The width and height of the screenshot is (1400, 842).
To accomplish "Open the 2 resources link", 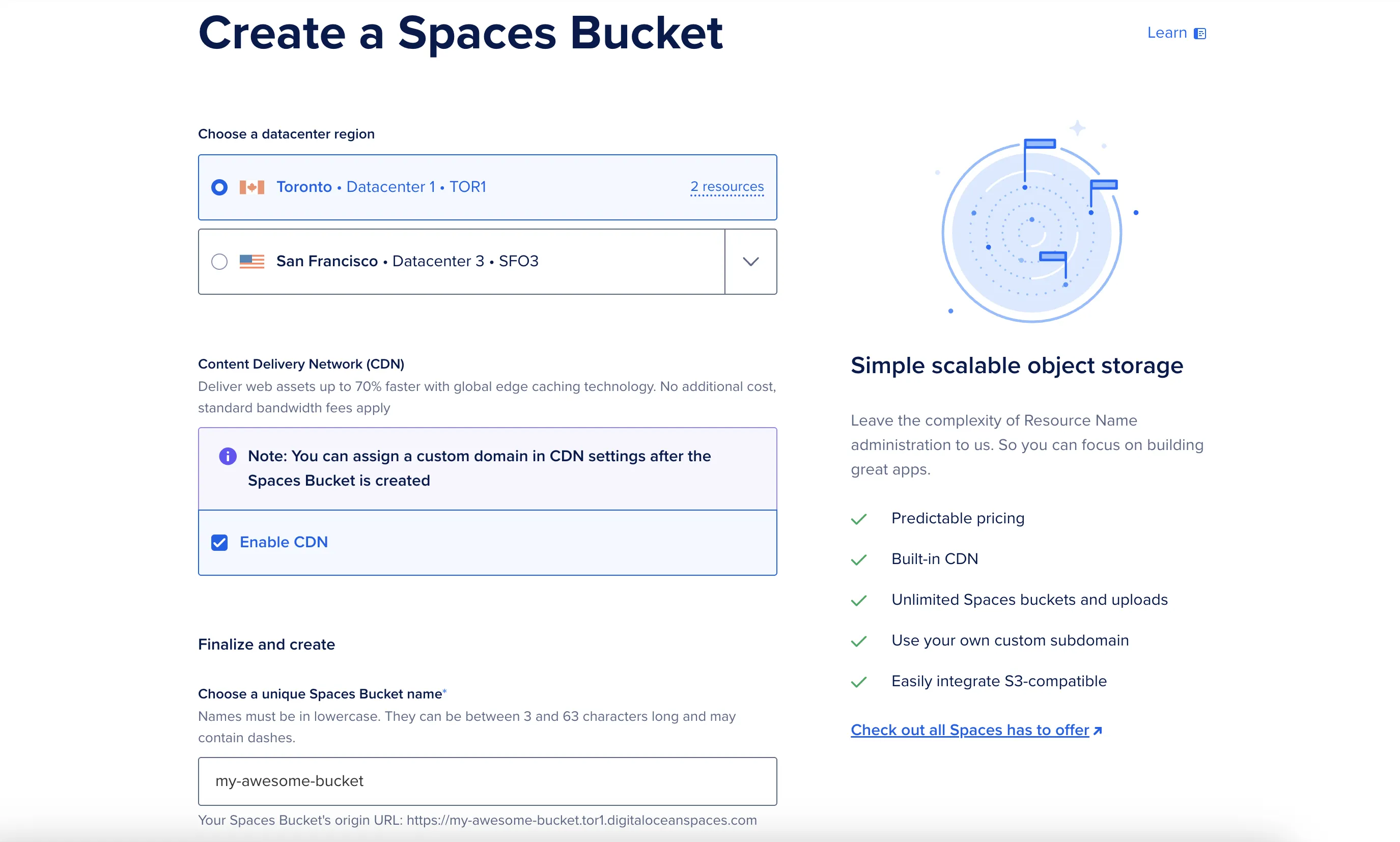I will (x=726, y=187).
